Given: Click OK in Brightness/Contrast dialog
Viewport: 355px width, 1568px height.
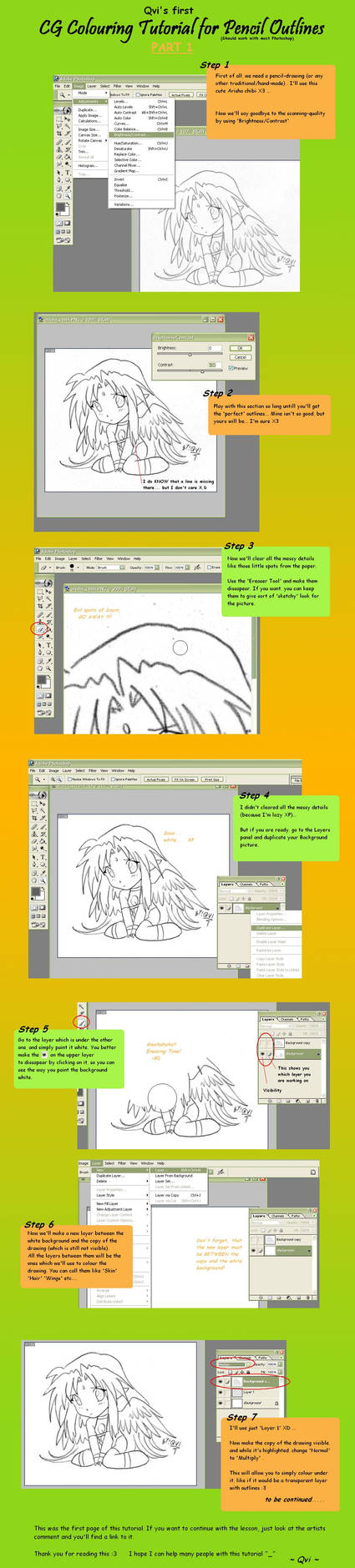Looking at the screenshot, I should point(241,348).
